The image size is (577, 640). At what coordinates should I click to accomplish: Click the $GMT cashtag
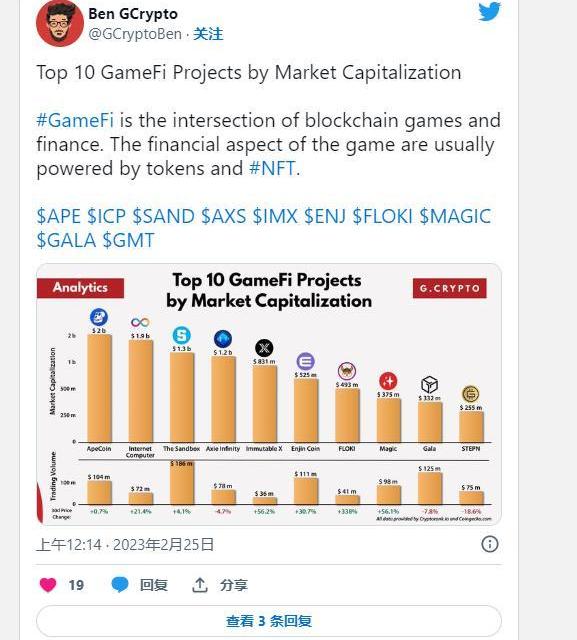[128, 240]
